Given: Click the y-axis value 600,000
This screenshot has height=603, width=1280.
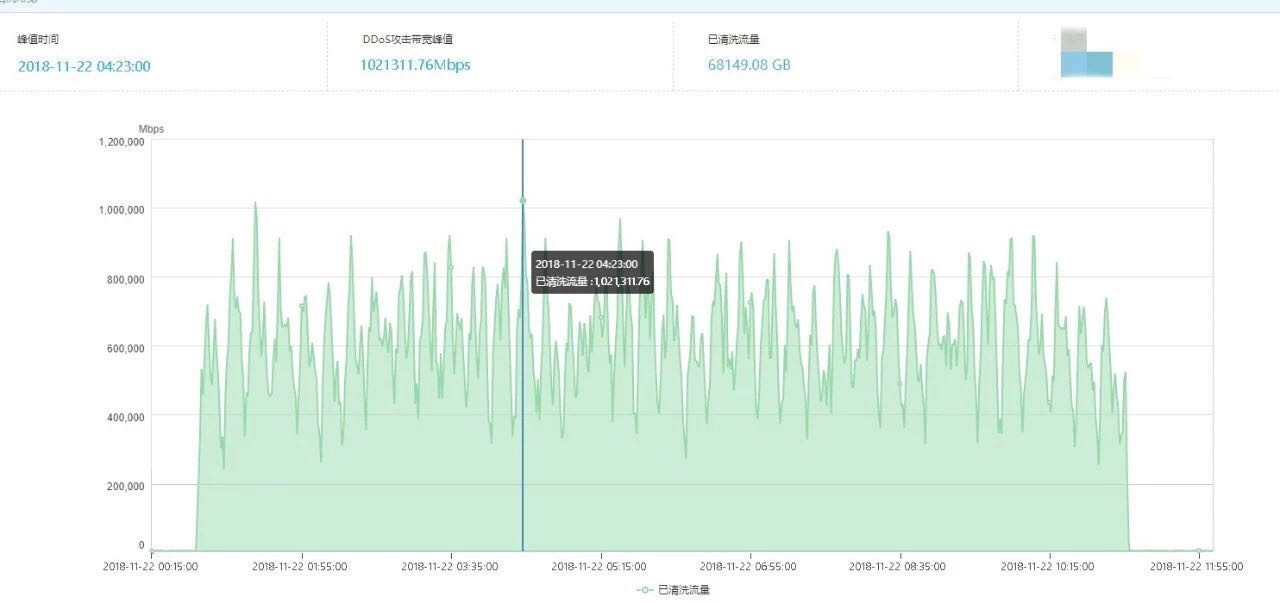Looking at the screenshot, I should 126,348.
